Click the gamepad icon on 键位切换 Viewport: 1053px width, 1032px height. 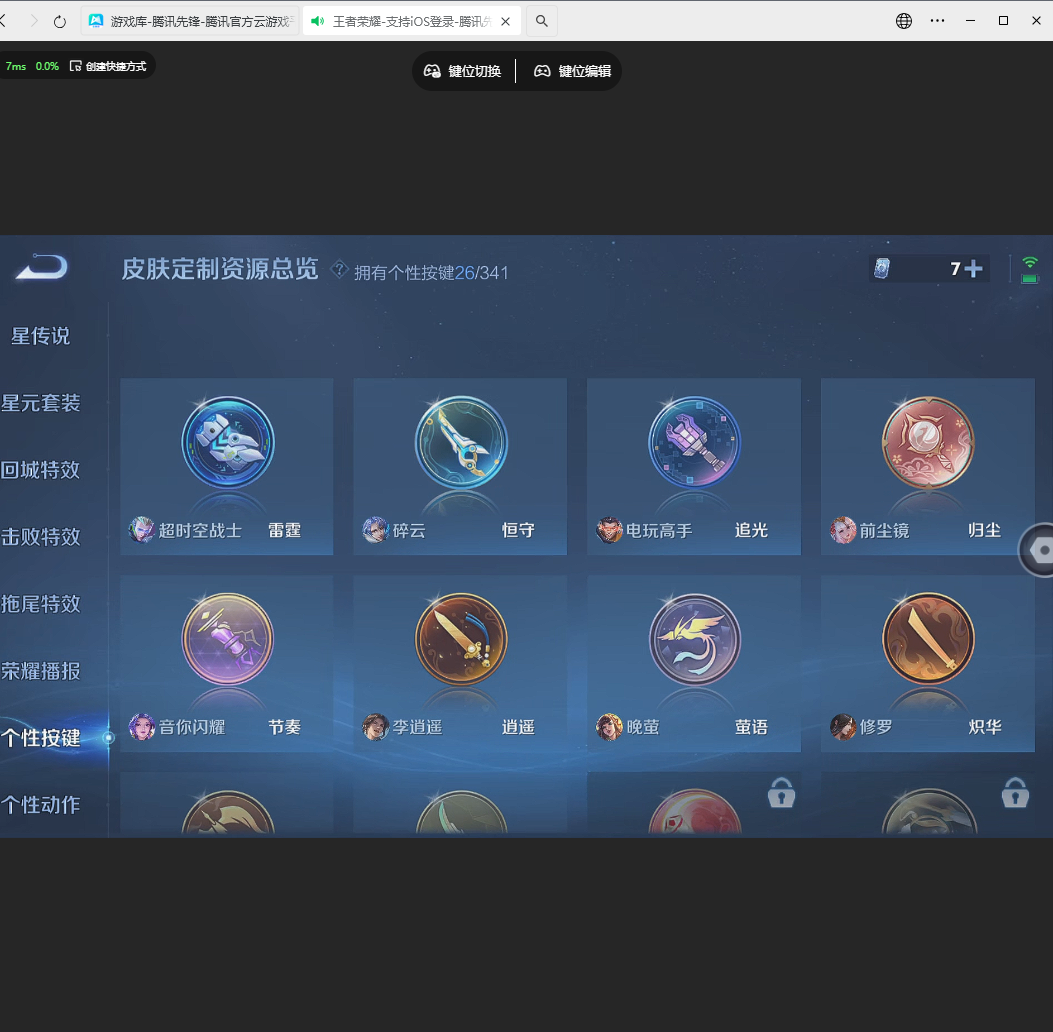tap(431, 71)
